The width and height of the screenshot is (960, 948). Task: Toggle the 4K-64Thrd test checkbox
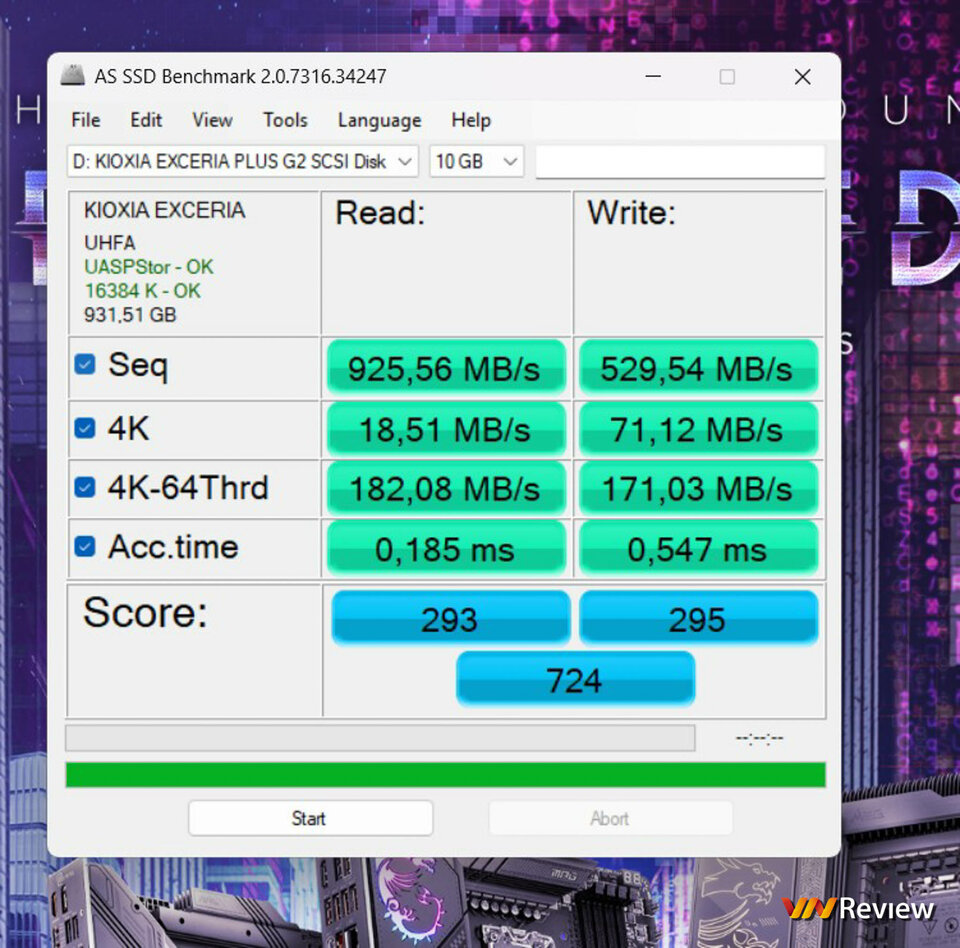[85, 487]
